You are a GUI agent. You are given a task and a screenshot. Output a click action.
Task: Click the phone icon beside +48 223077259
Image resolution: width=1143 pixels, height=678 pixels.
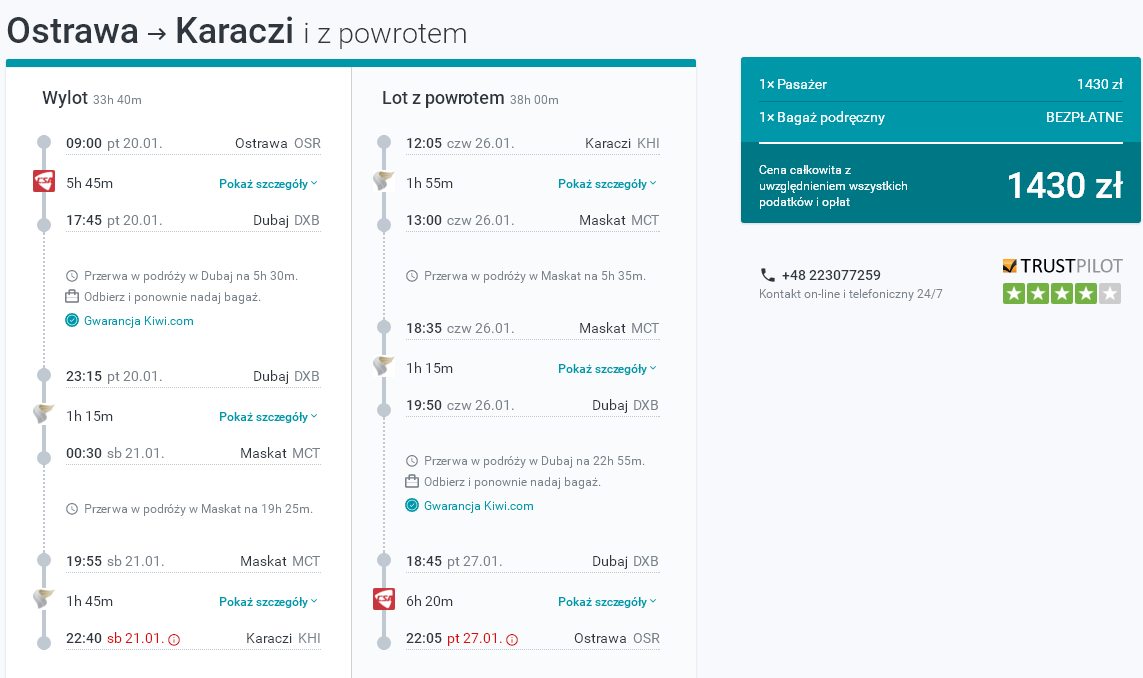768,275
